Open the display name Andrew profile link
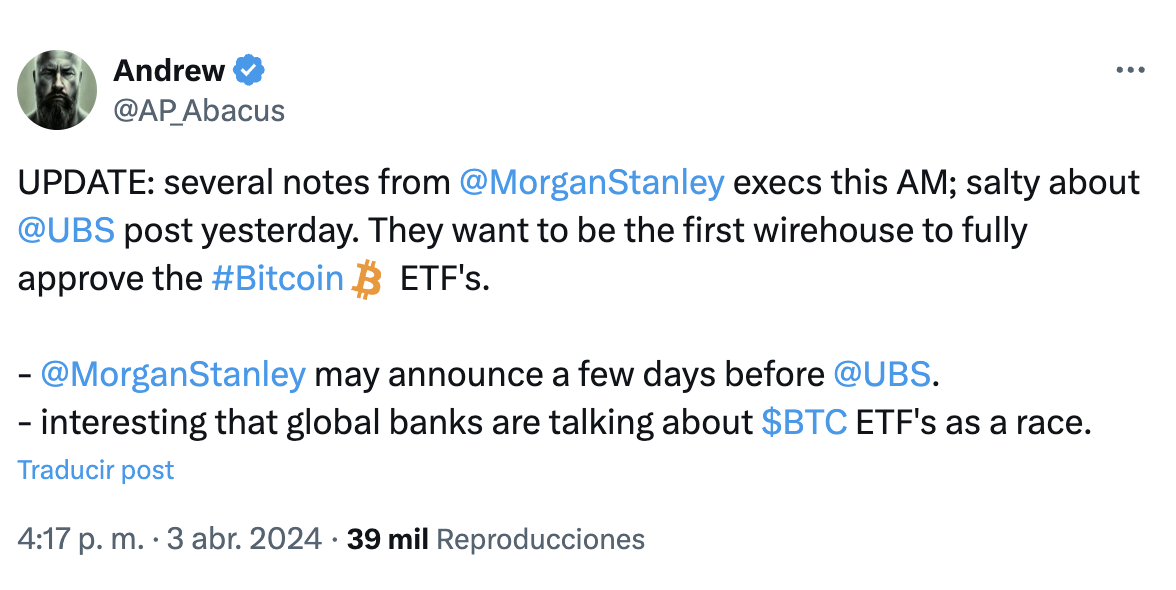The width and height of the screenshot is (1176, 590). click(169, 71)
